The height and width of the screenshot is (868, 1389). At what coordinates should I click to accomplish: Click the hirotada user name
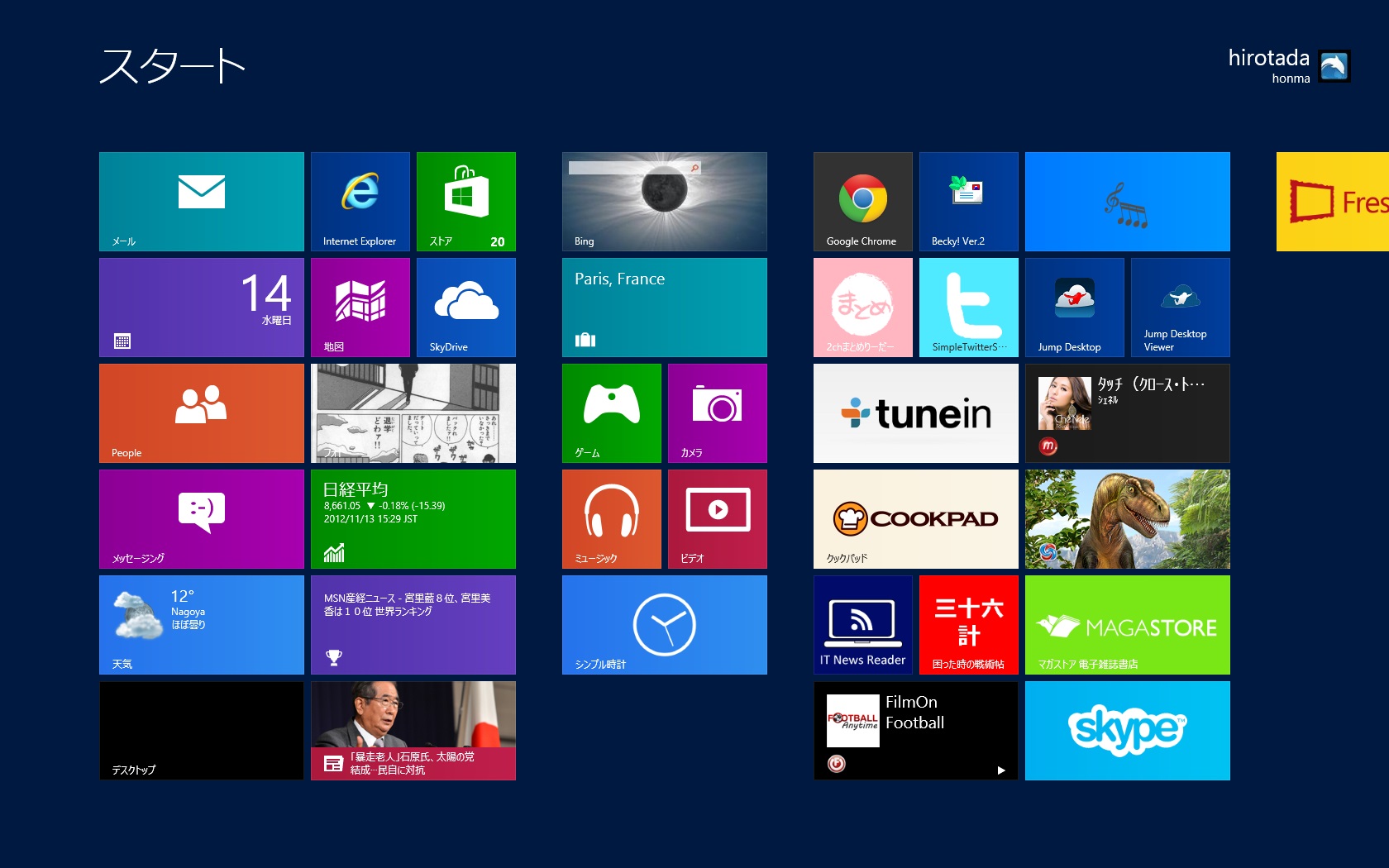tap(1269, 58)
